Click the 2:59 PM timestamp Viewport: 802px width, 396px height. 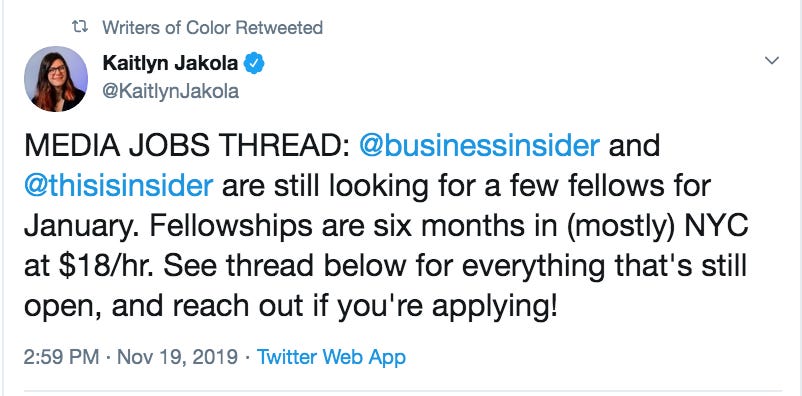point(61,357)
